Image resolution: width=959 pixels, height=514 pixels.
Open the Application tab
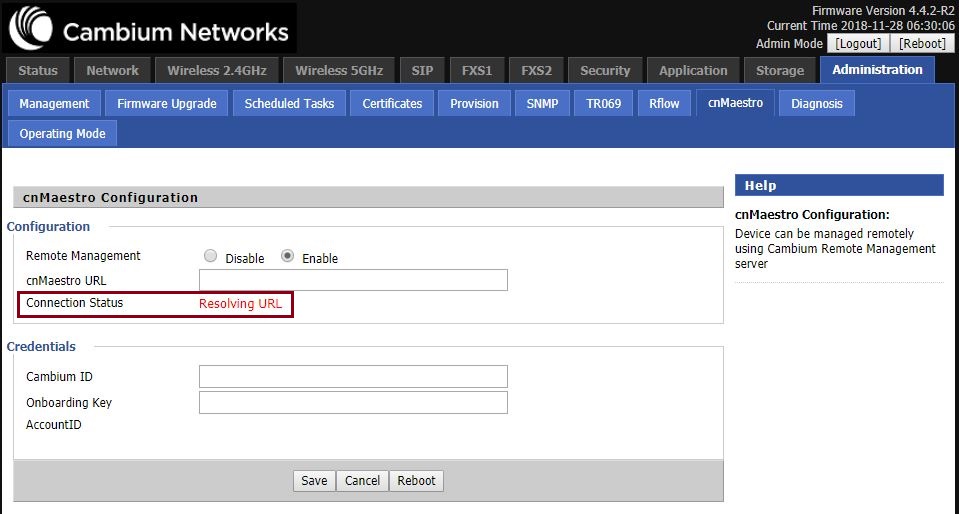693,70
